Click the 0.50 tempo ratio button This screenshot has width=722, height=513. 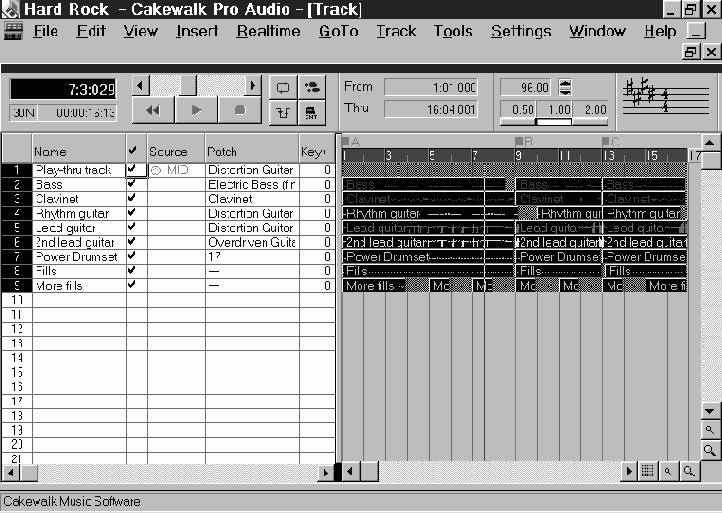pos(522,109)
